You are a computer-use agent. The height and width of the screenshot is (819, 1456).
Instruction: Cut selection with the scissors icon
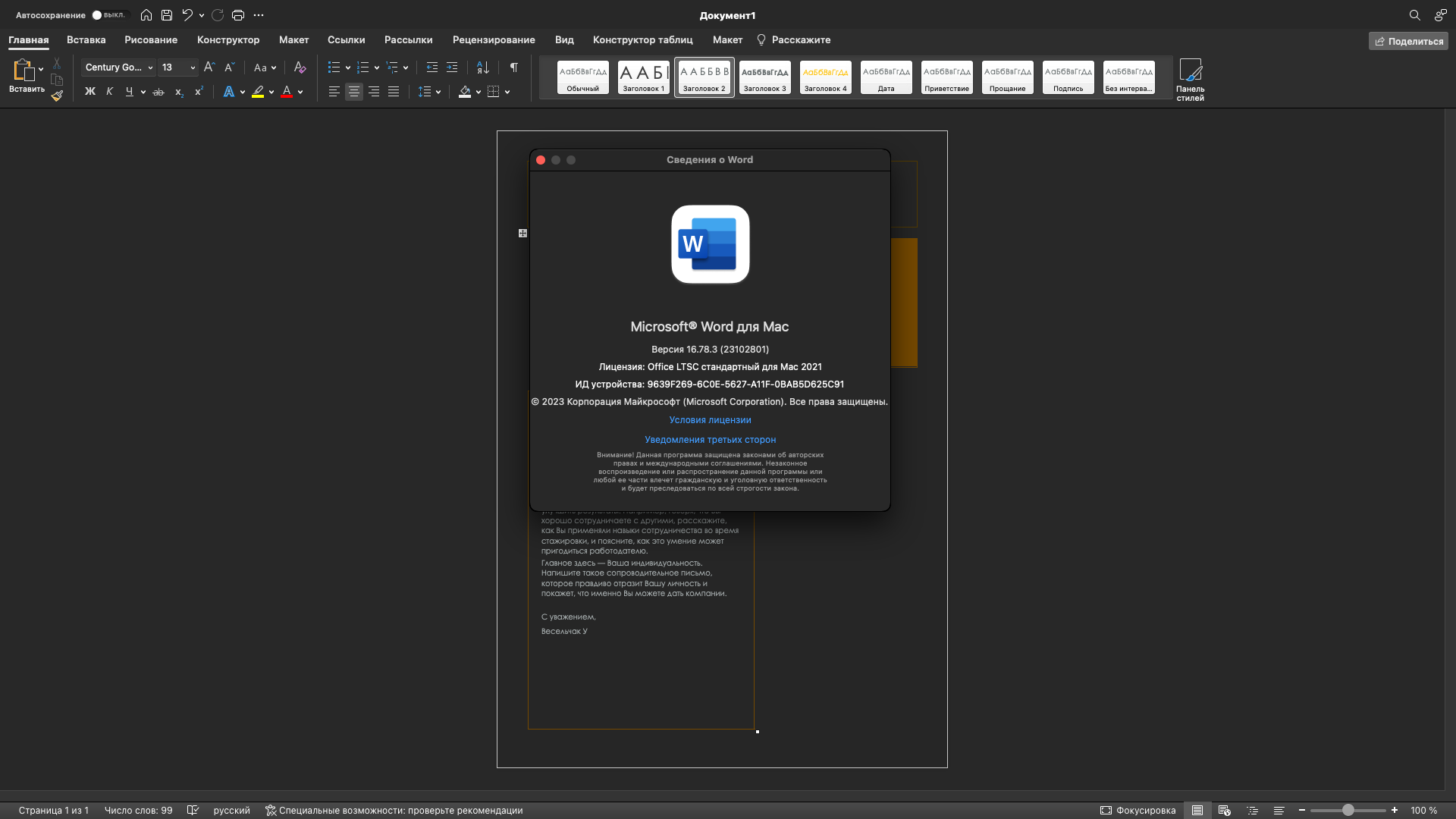(57, 64)
